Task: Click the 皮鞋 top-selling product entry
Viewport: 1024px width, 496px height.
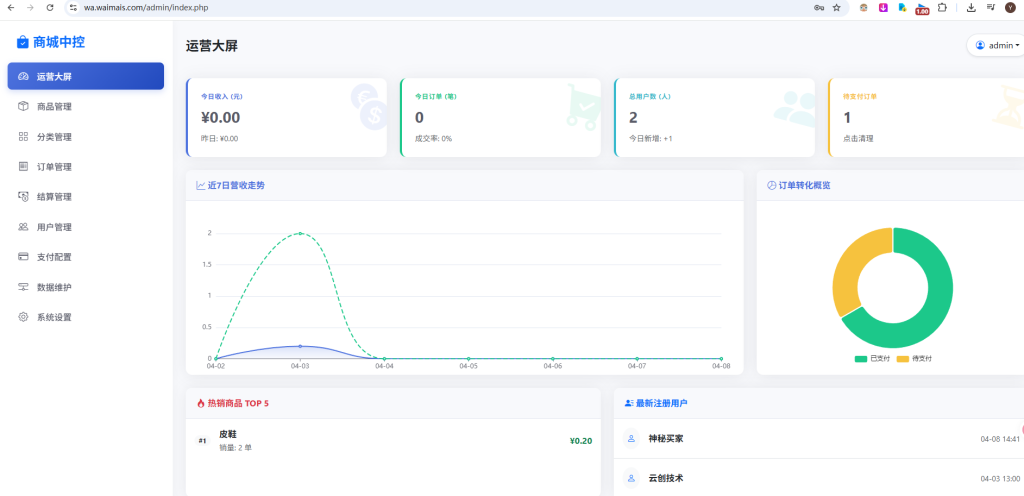Action: tap(228, 434)
